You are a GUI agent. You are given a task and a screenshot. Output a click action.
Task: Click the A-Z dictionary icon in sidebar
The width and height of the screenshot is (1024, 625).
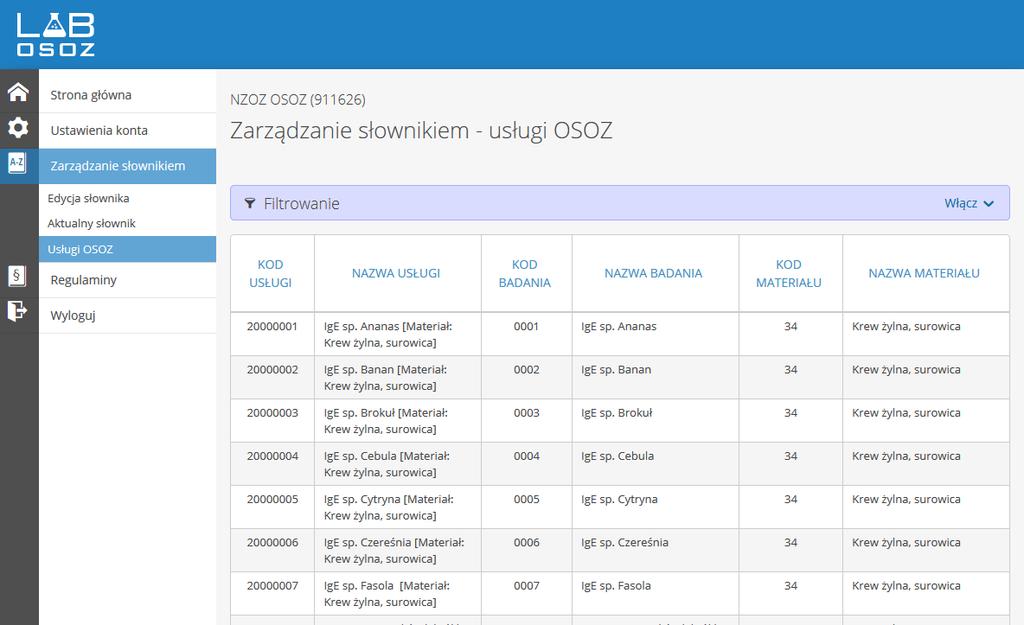pos(17,162)
